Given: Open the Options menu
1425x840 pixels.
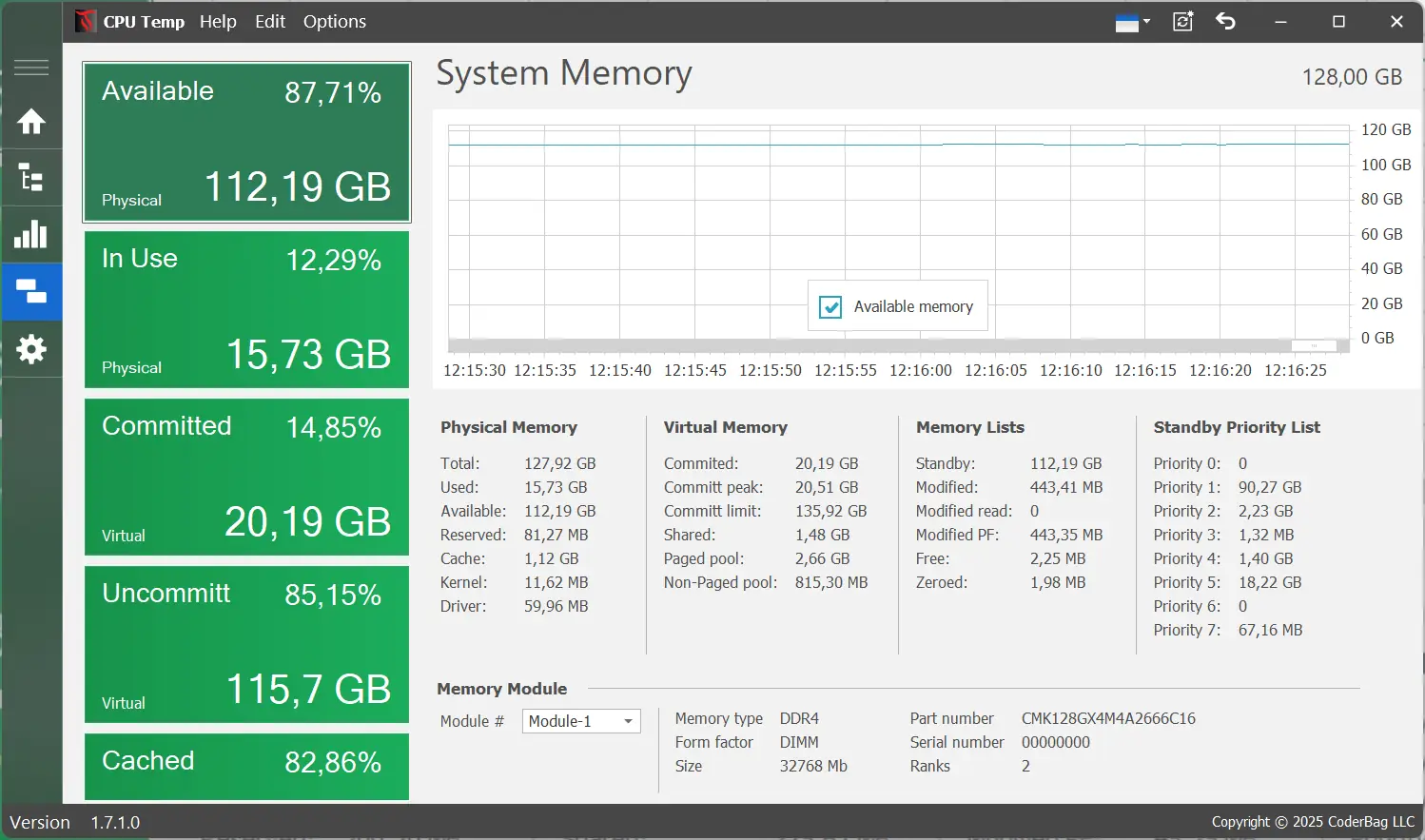Looking at the screenshot, I should coord(334,21).
